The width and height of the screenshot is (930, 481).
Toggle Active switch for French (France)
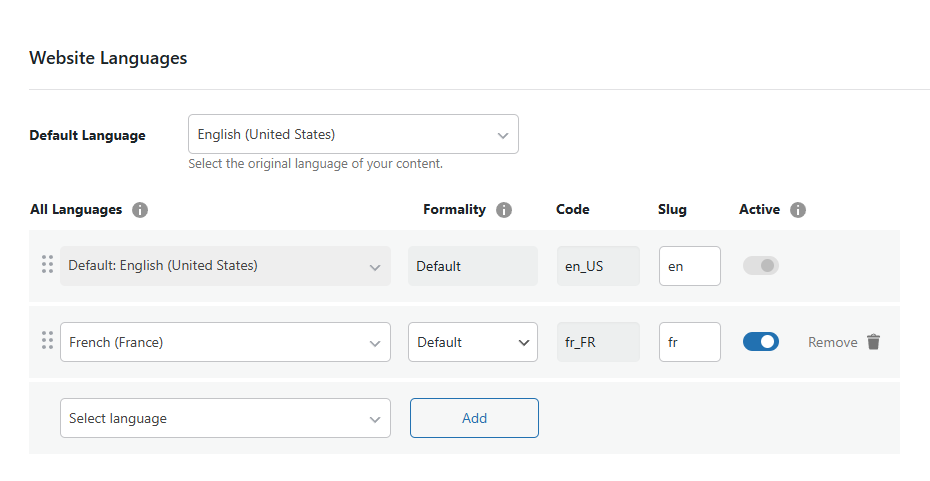760,342
